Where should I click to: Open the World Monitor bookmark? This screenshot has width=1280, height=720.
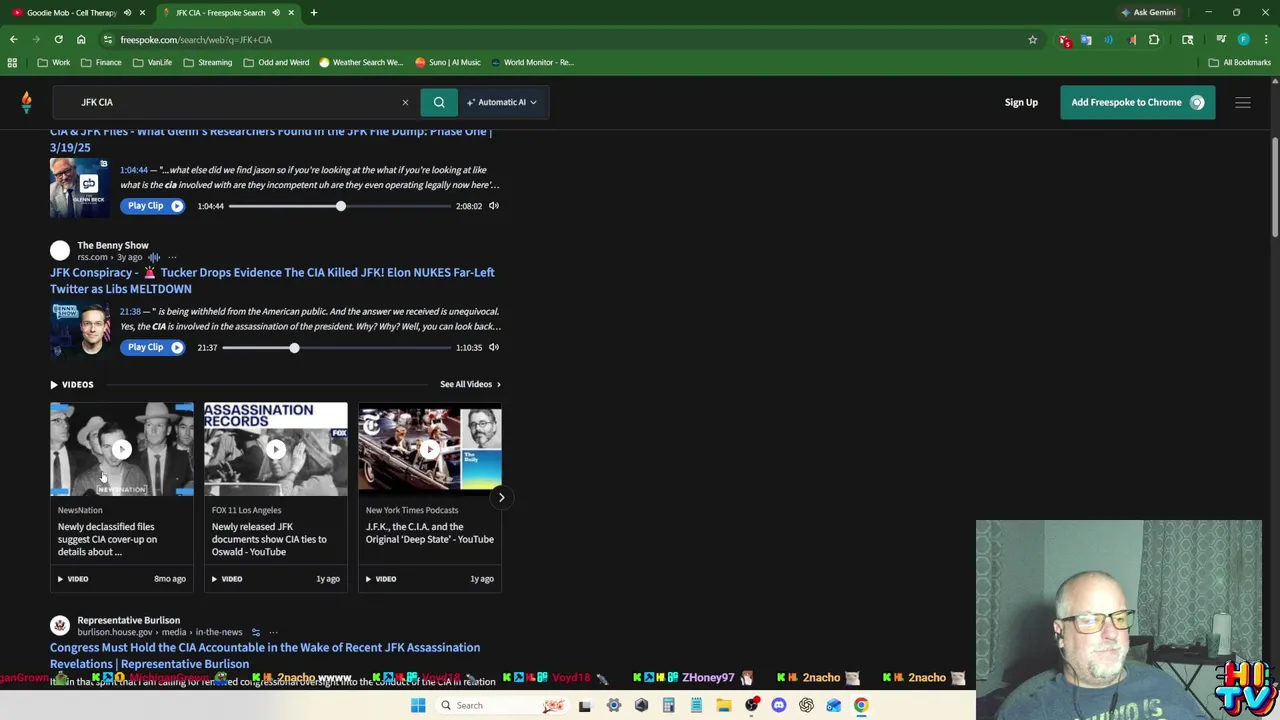532,62
